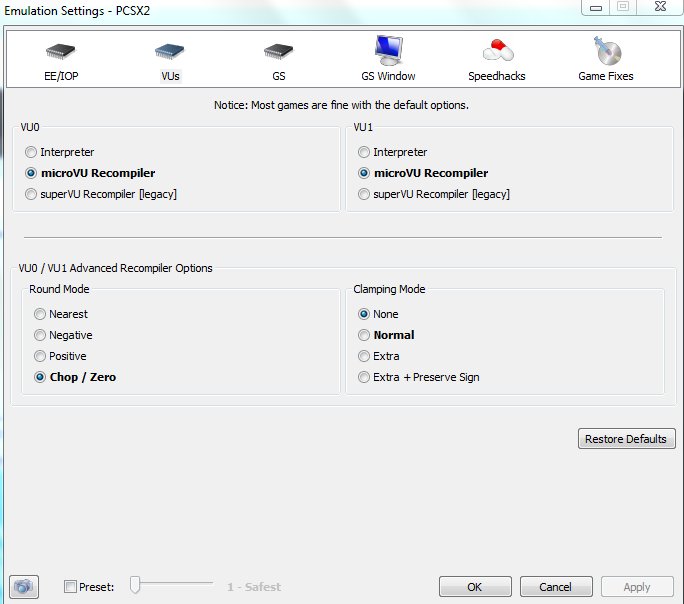
Task: Select the blue VUs chip icon
Action: click(x=170, y=51)
